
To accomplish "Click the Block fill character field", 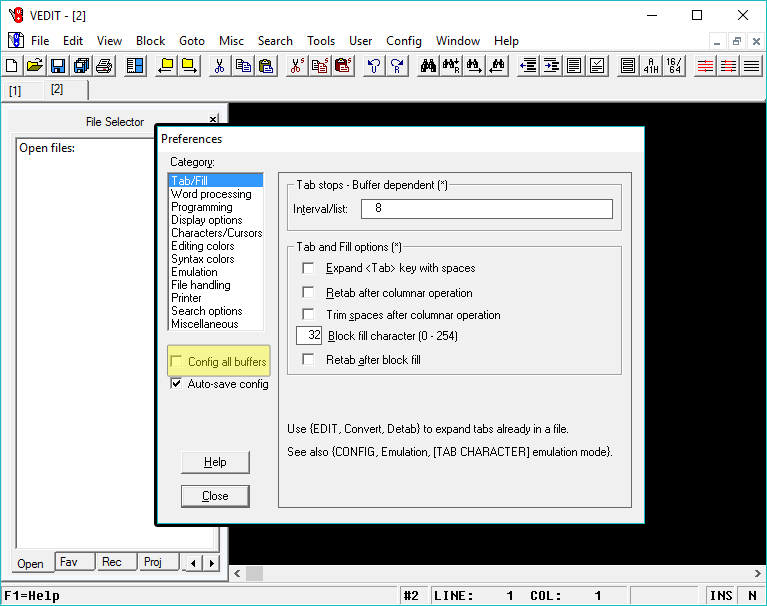I will [x=309, y=336].
